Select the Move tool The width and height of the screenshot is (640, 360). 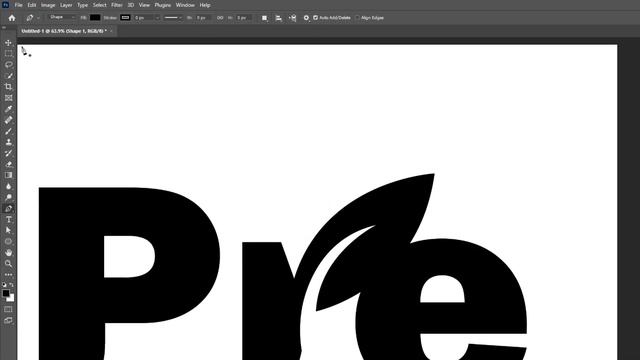coord(8,42)
